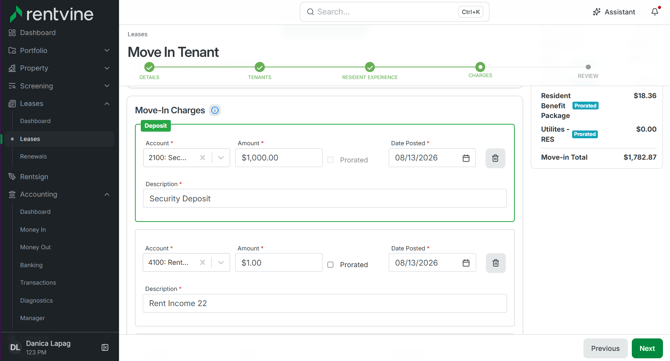The width and height of the screenshot is (670, 361).
Task: Click the Danica Lapag user name
Action: click(48, 343)
